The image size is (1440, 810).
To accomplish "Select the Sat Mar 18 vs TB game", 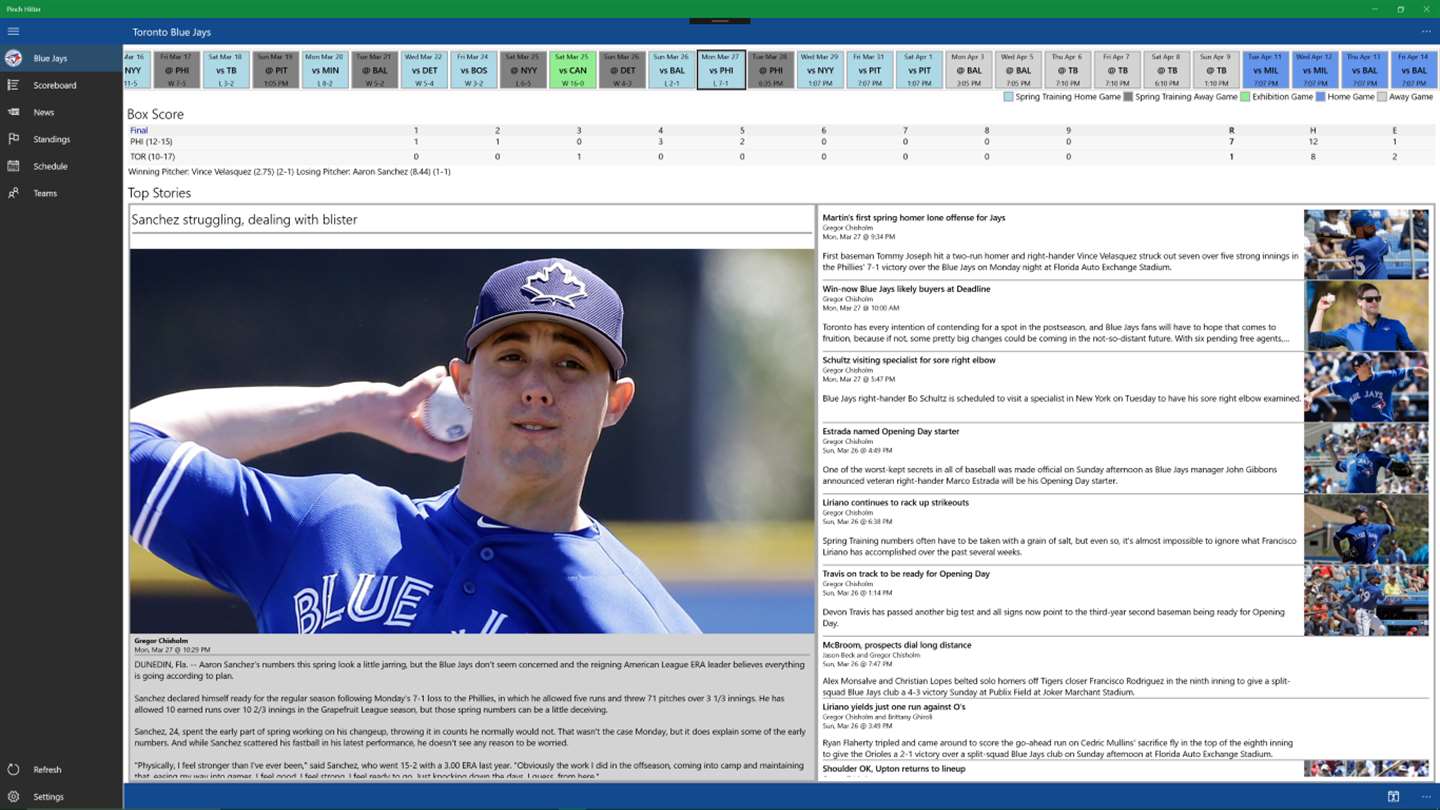I will [226, 70].
